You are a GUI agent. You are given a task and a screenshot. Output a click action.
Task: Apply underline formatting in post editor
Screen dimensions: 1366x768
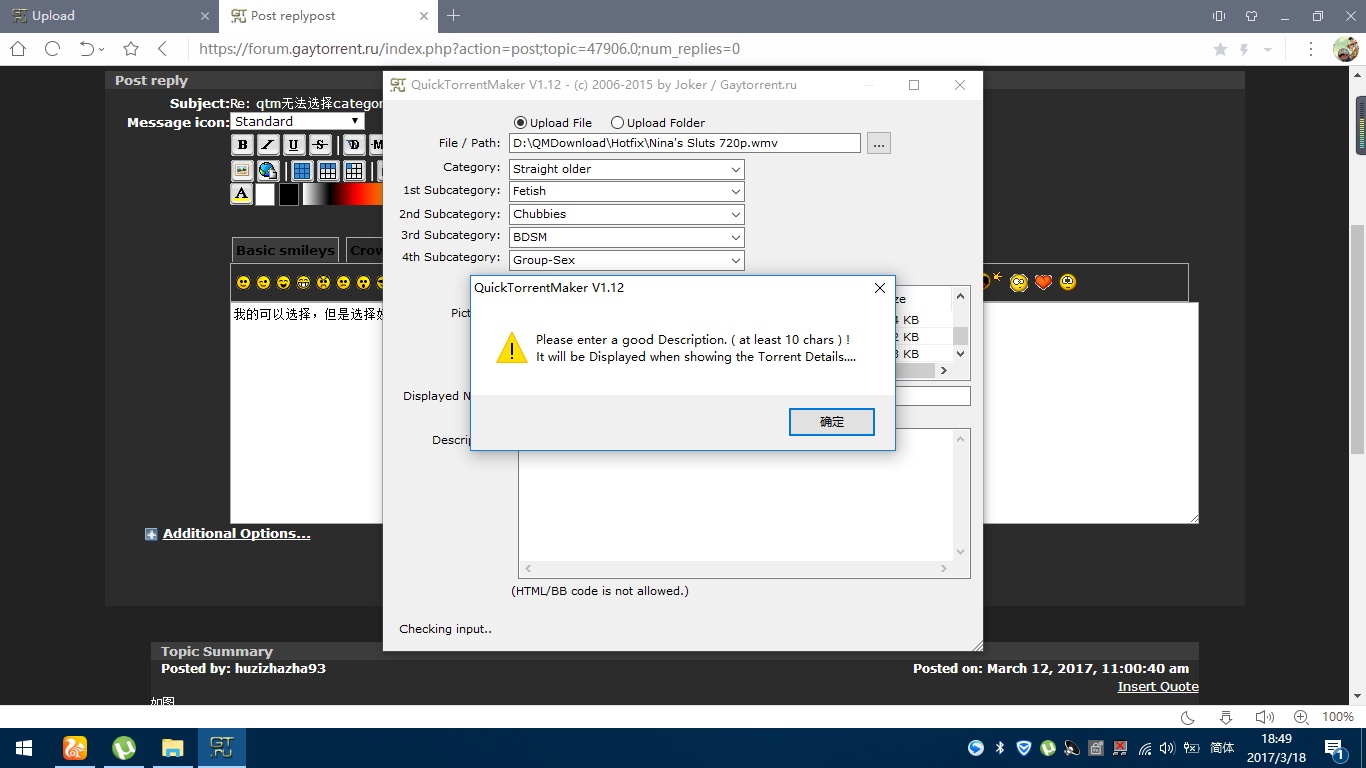click(294, 145)
